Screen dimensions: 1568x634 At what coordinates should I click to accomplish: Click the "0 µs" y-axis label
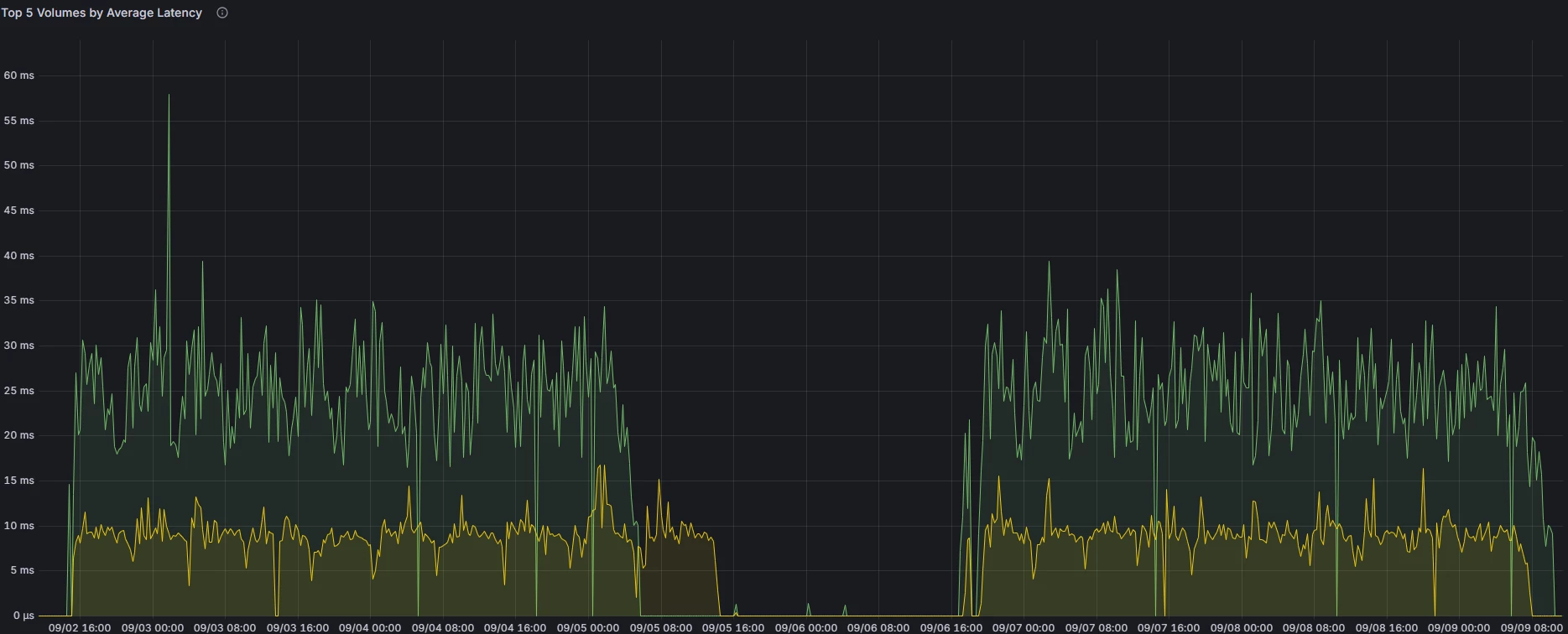[x=23, y=616]
